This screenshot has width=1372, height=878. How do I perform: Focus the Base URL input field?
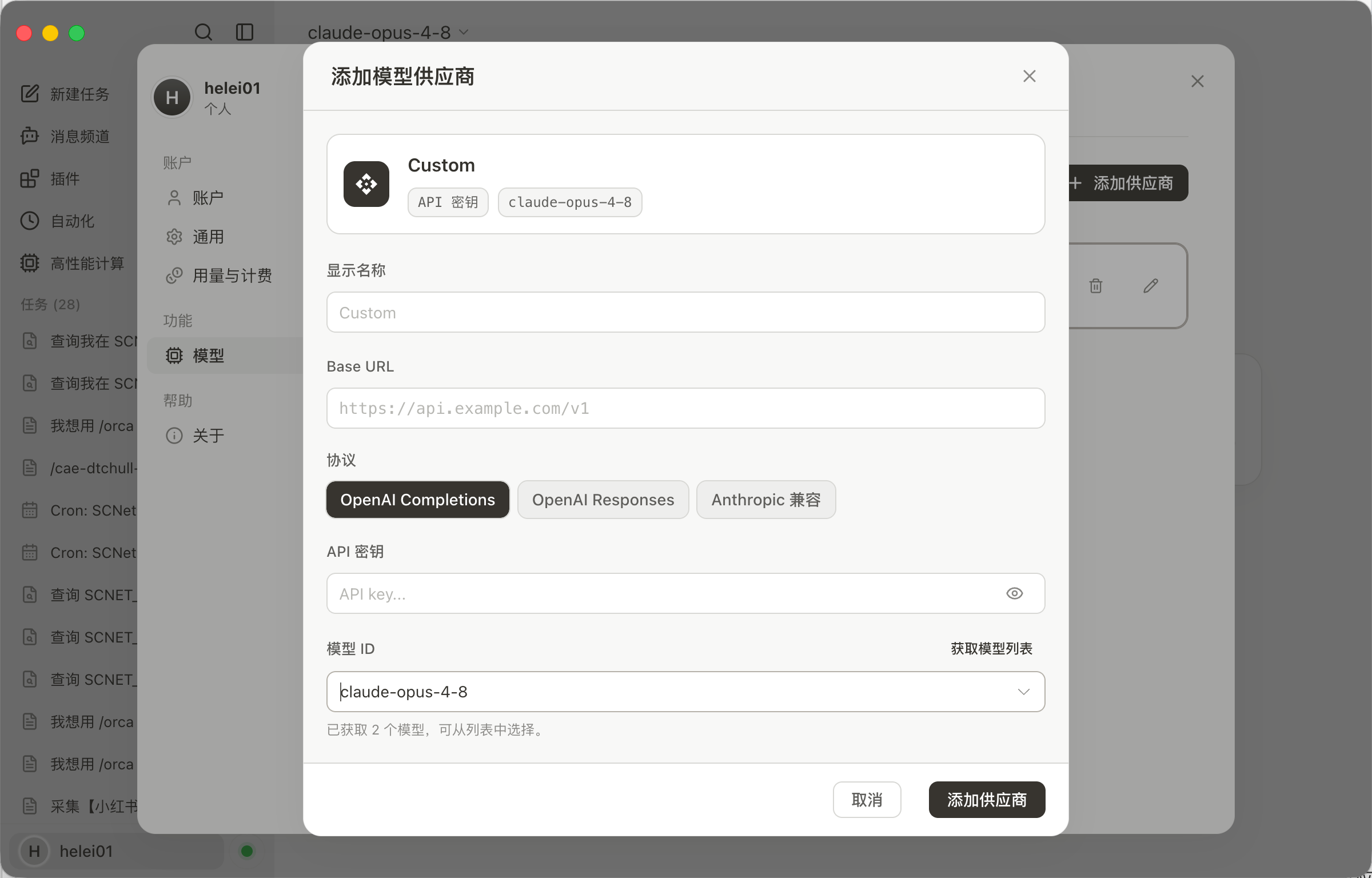tap(686, 408)
